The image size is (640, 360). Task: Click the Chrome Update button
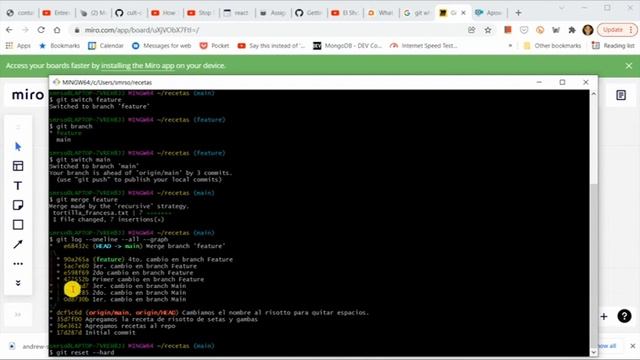[x=617, y=30]
